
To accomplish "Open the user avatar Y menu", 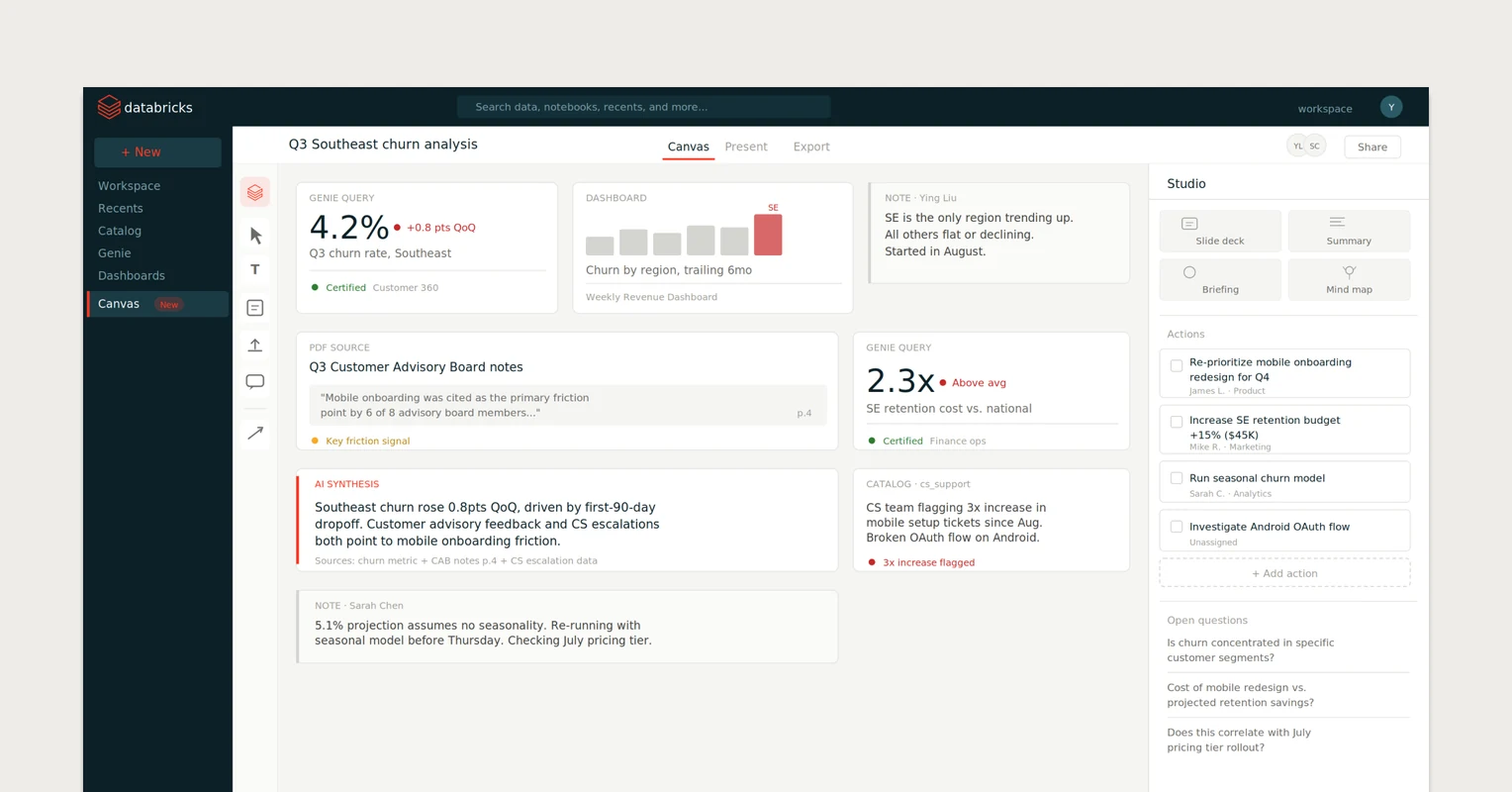I will tap(1391, 107).
